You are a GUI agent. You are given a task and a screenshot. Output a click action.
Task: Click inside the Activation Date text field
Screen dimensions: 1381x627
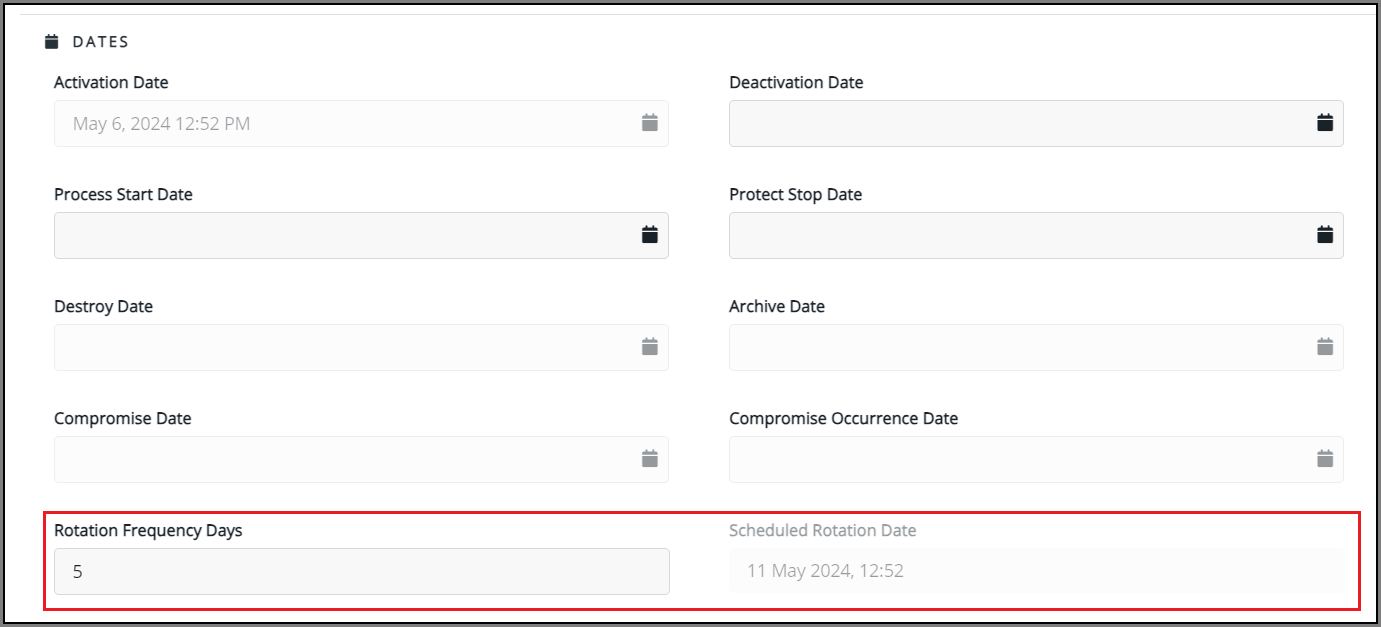coord(340,124)
